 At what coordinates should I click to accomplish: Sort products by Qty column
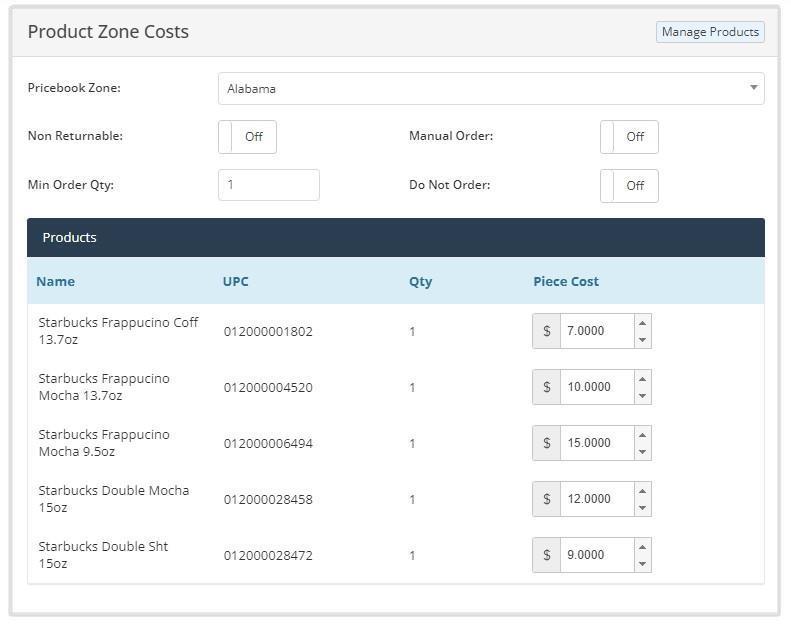pos(420,281)
